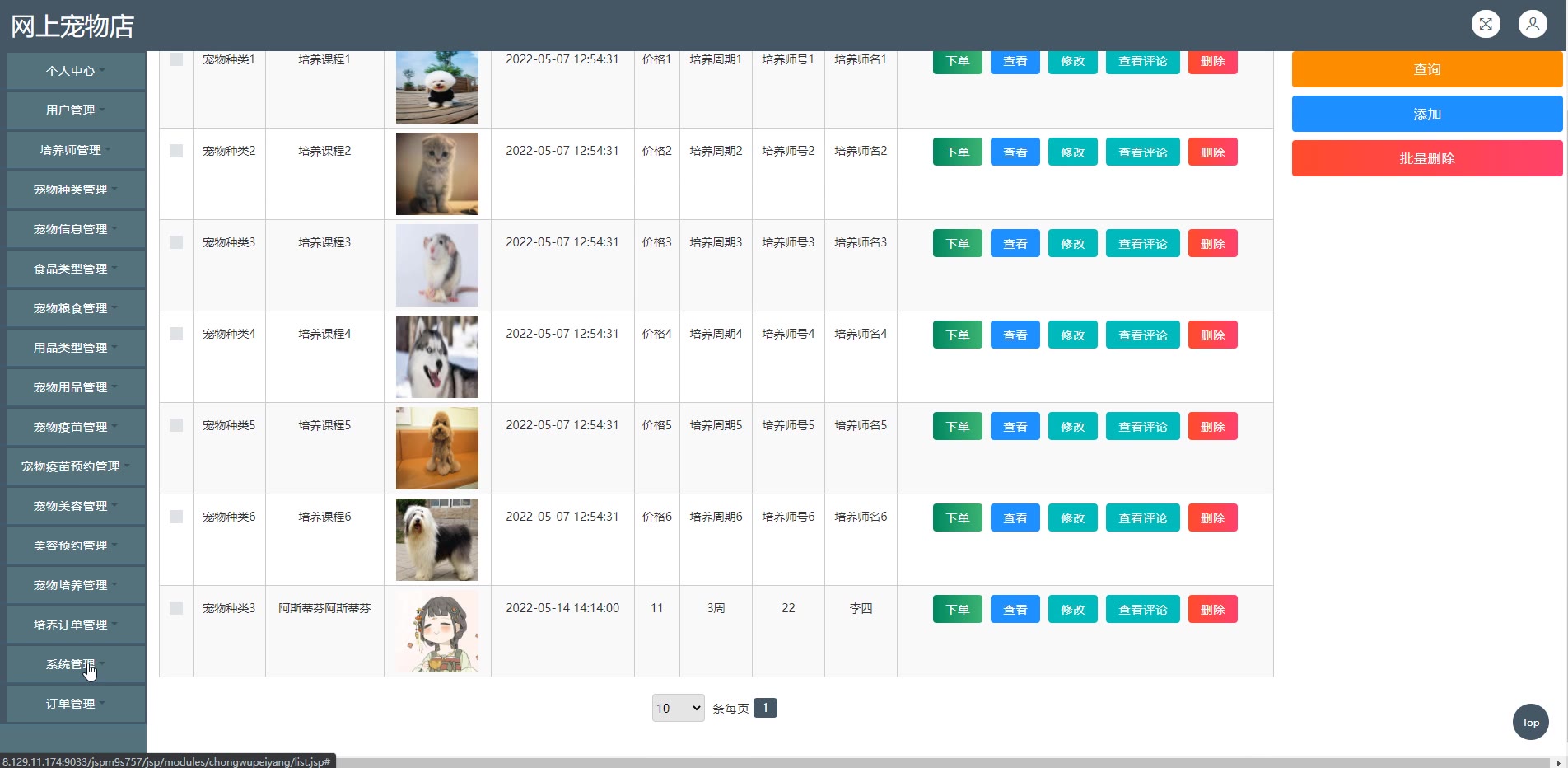Expand the 宠物粮食管理 sidebar menu

click(76, 308)
